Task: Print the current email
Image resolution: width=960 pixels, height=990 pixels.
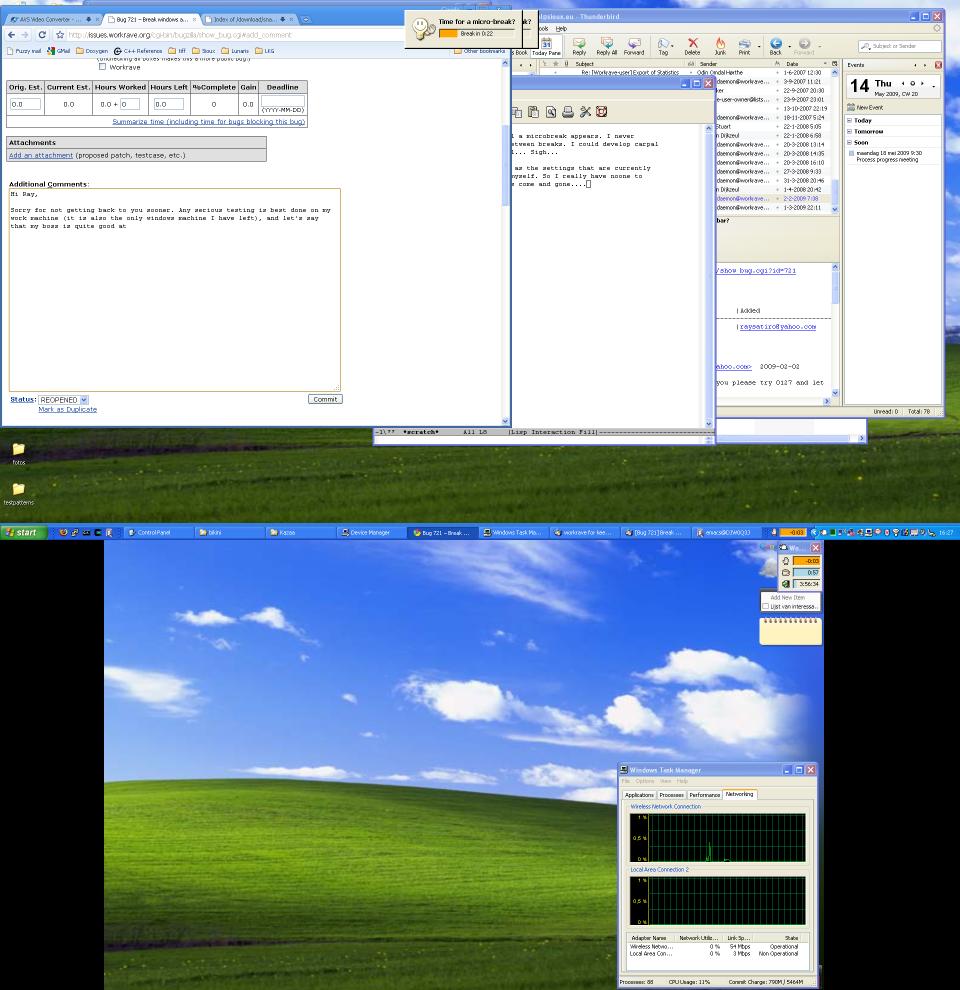Action: click(744, 45)
